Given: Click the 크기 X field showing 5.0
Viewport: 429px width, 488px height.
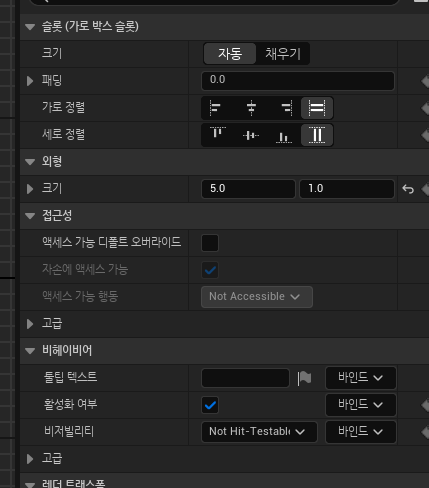Looking at the screenshot, I should pyautogui.click(x=248, y=189).
